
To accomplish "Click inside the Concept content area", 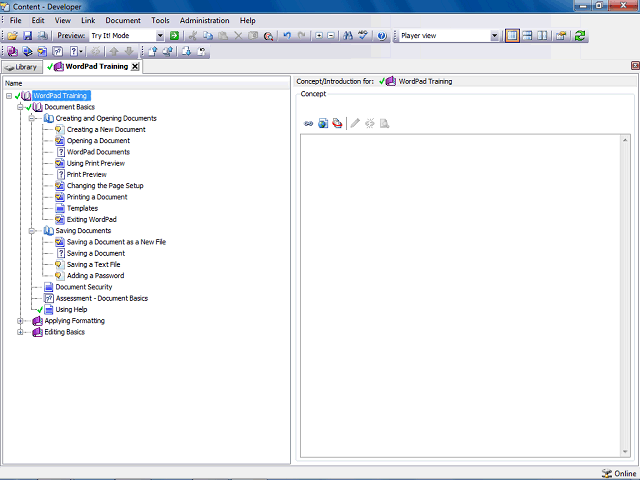I will pos(461,296).
